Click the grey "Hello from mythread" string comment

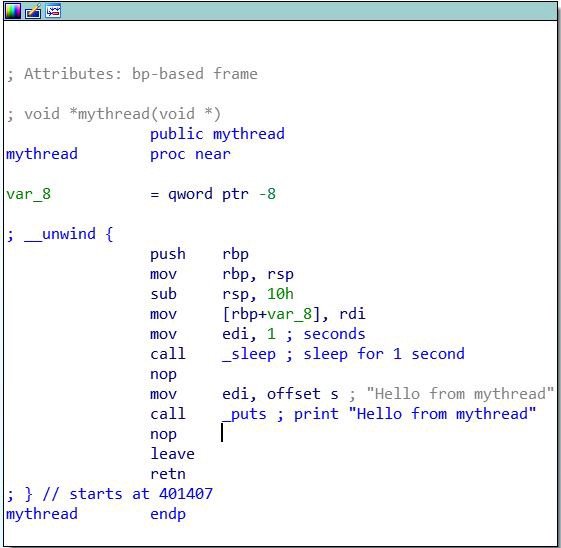460,394
